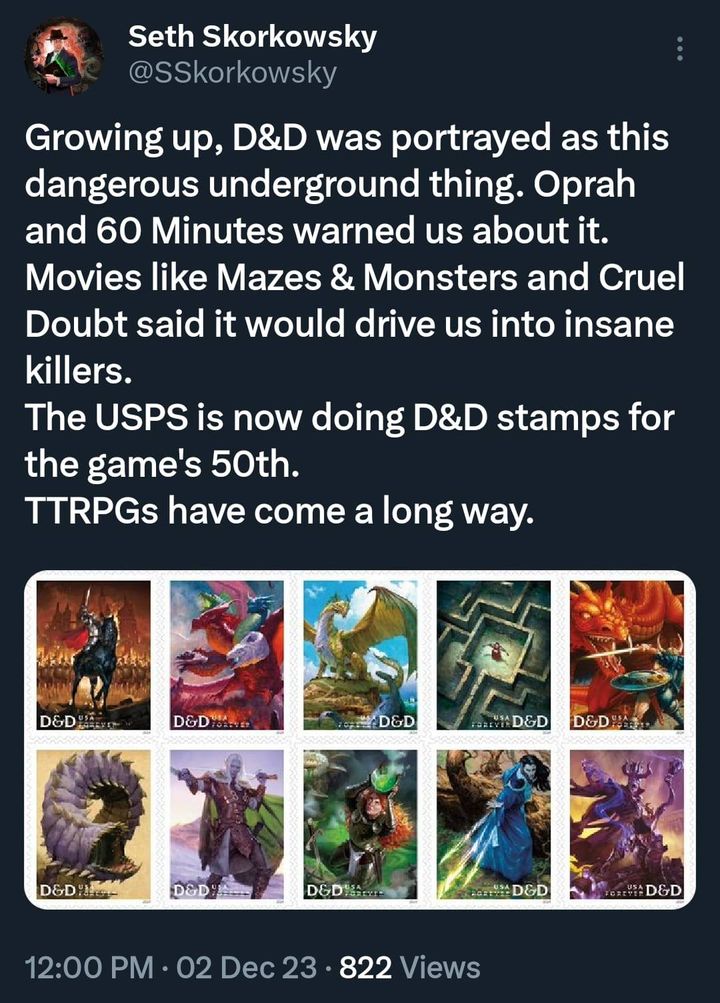Open the Drizzt dark elf stamp
This screenshot has height=1003, width=720.
click(227, 825)
